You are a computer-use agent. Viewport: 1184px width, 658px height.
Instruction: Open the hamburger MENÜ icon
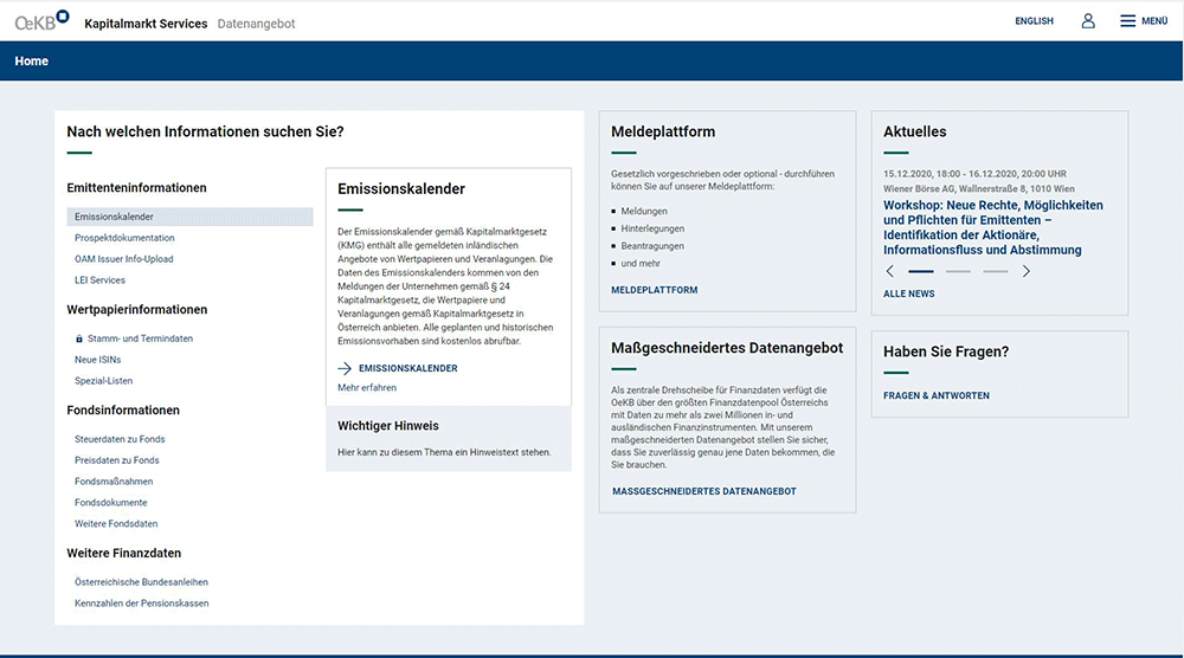(1128, 20)
